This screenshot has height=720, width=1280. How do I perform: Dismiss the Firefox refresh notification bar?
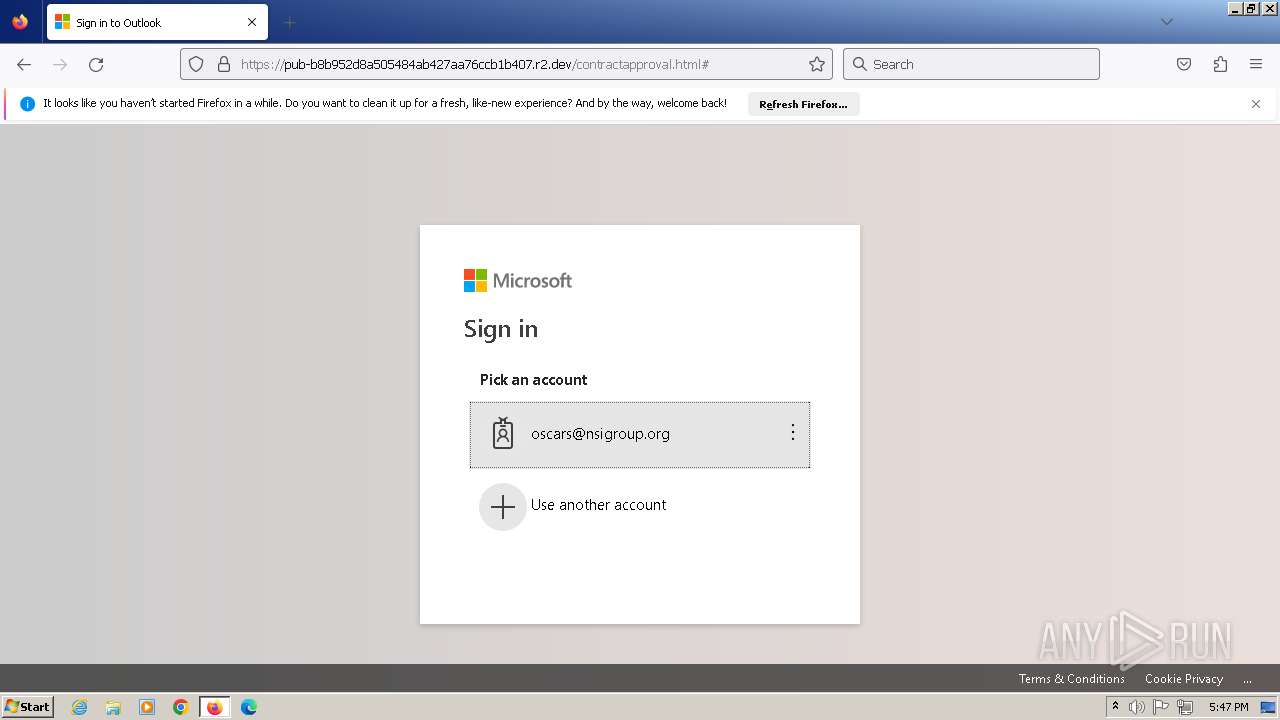pyautogui.click(x=1256, y=104)
